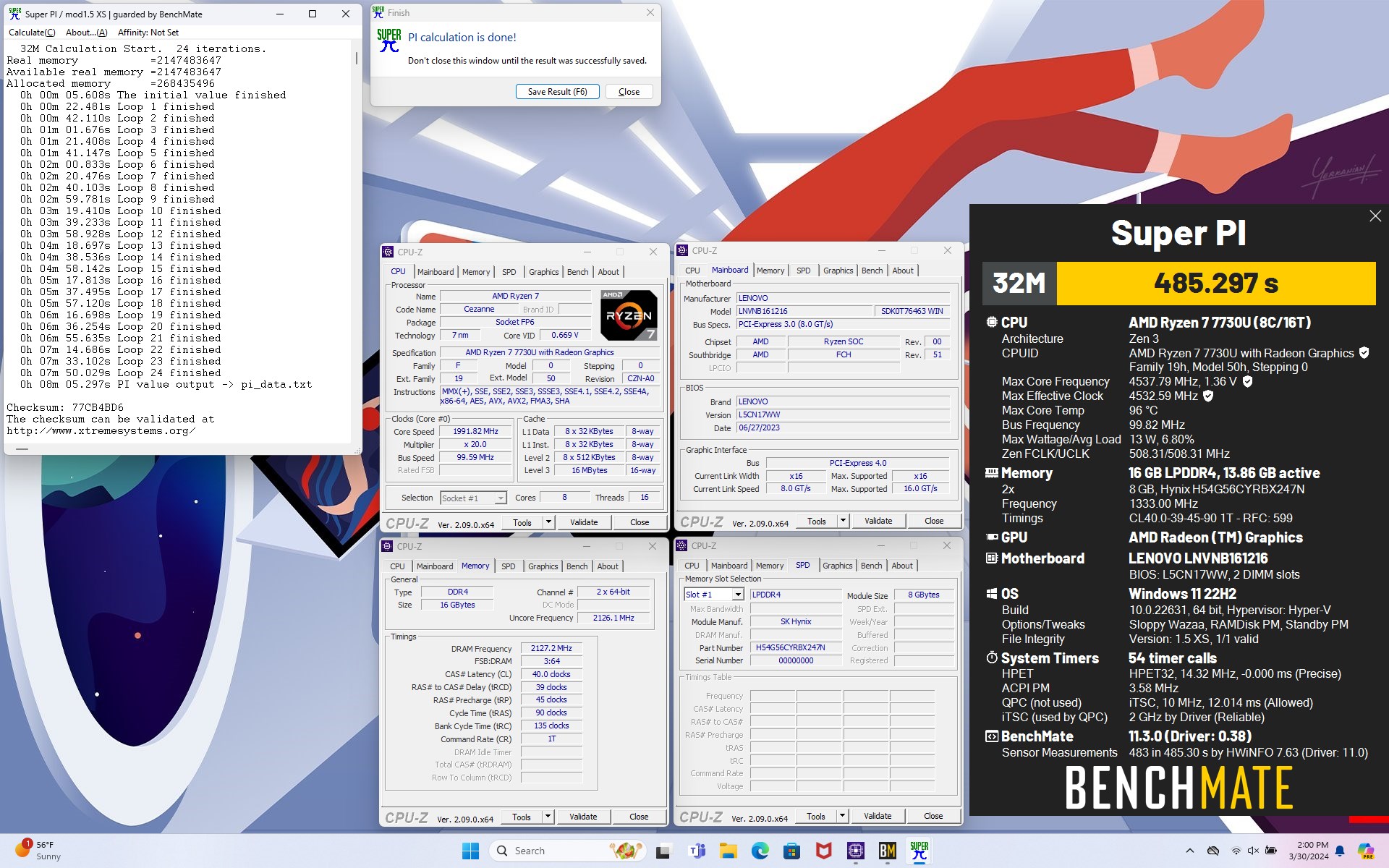Click the BenchMate logo at the panel bottom
Screen dimensions: 1389x868
tap(1179, 788)
